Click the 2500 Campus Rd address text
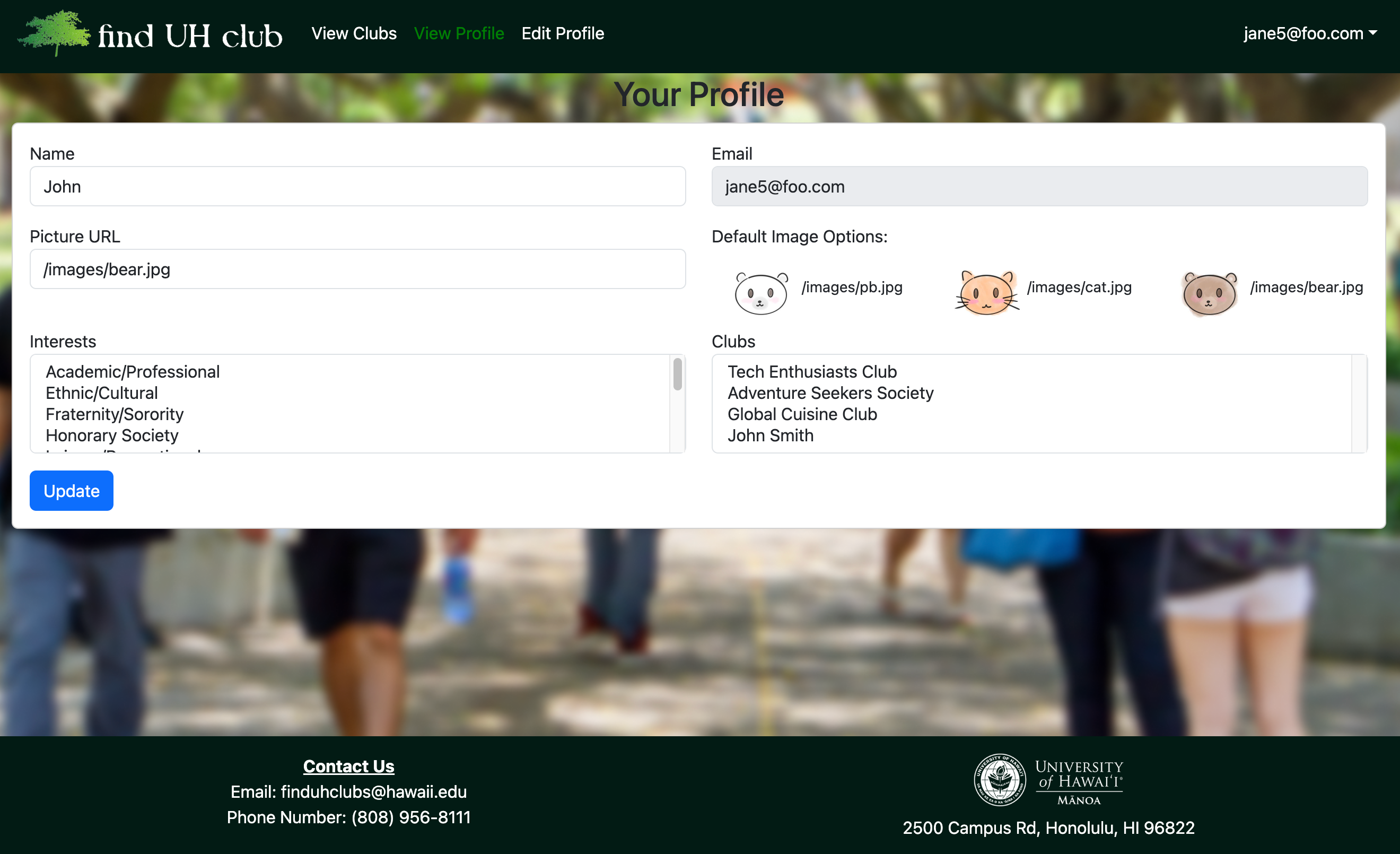Image resolution: width=1400 pixels, height=854 pixels. [1048, 828]
